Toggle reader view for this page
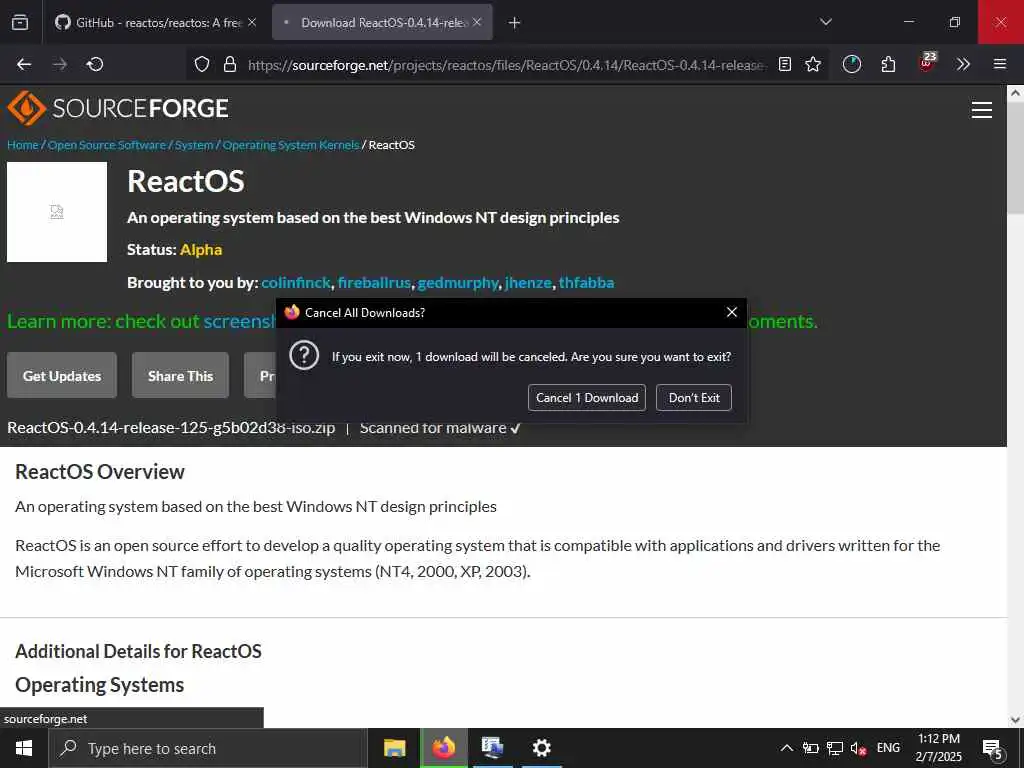The width and height of the screenshot is (1024, 768). pyautogui.click(x=785, y=64)
